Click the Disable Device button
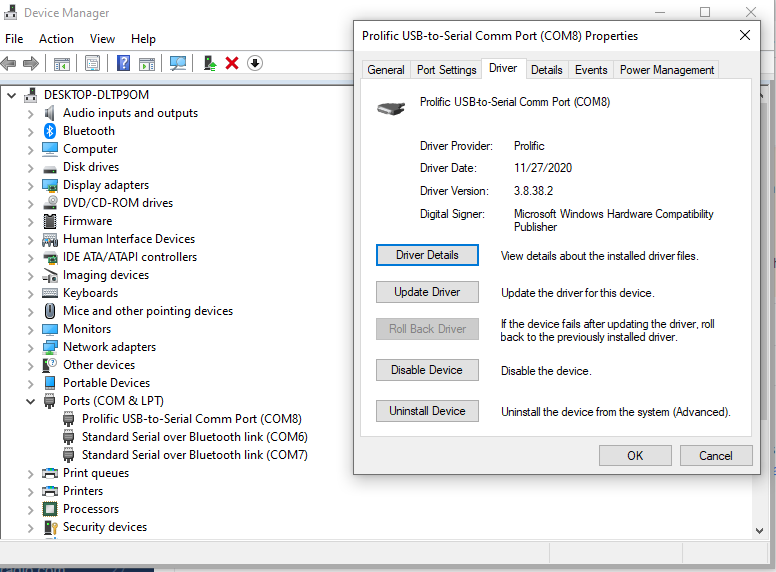Image resolution: width=776 pixels, height=572 pixels. (427, 370)
